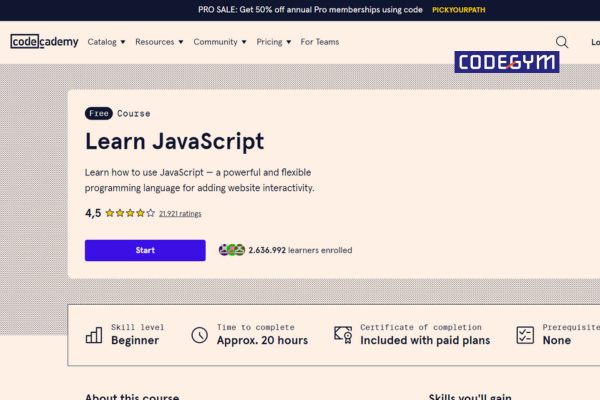This screenshot has width=600, height=400.
Task: Click the PICKYOURPATH promo code
Action: 458,10
